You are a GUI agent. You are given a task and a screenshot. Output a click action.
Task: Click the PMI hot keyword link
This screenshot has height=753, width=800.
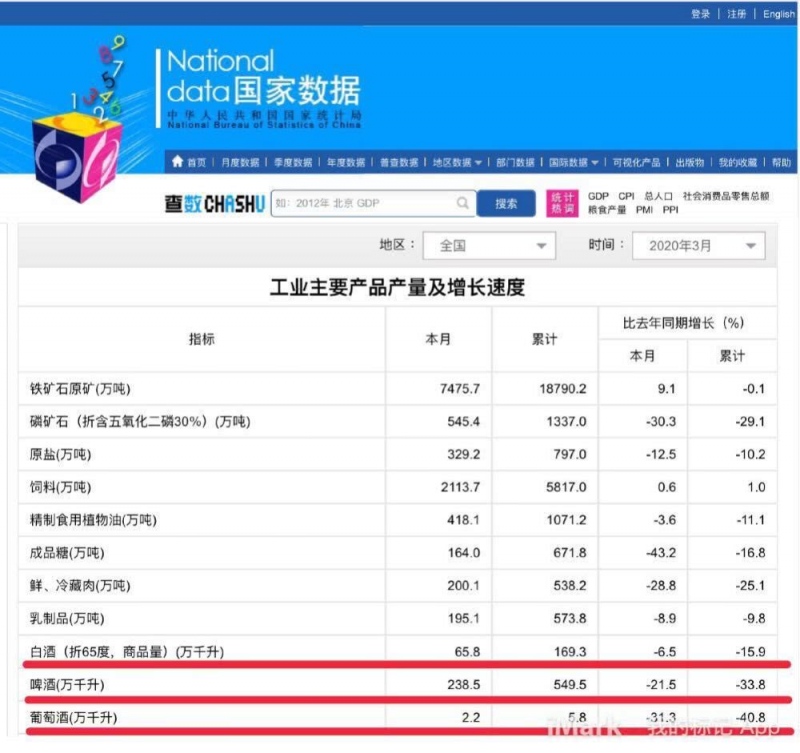(x=644, y=210)
